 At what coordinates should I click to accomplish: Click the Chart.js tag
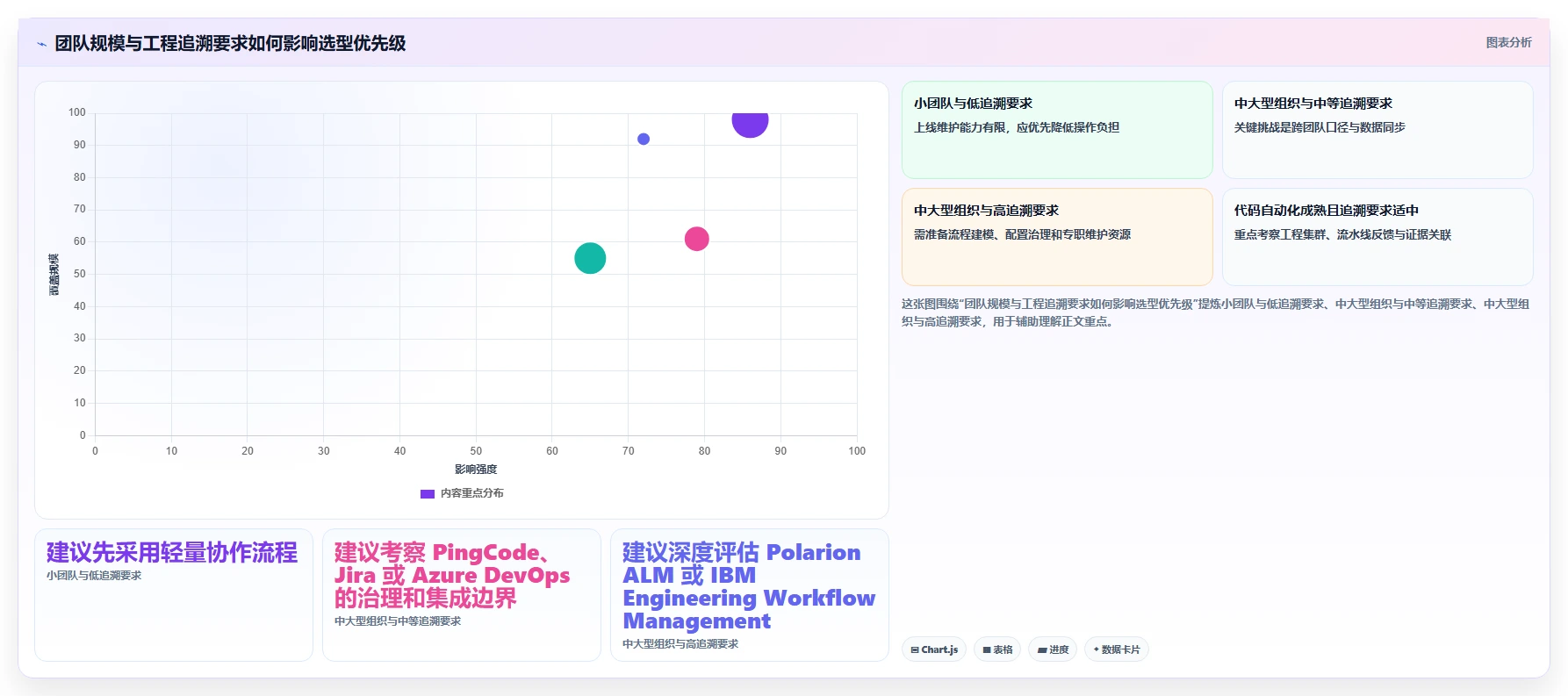pos(934,649)
